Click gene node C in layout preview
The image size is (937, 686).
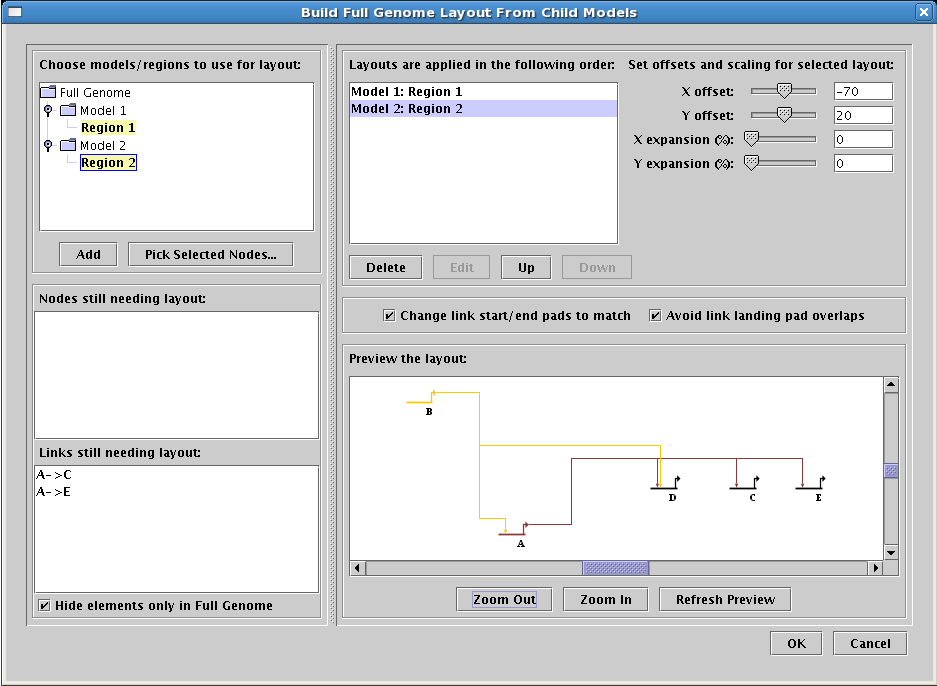pyautogui.click(x=744, y=486)
